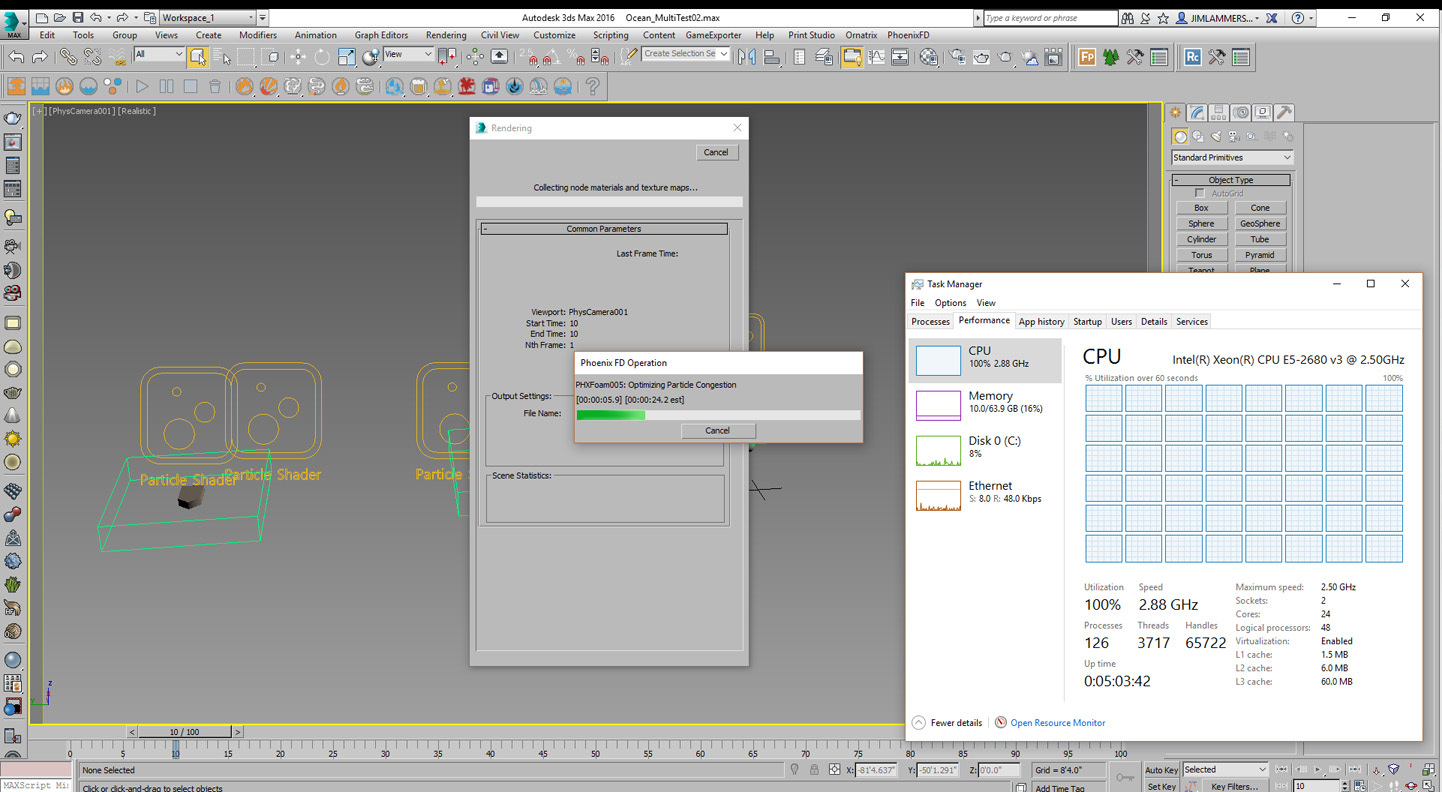Viewport: 1442px width, 792px height.
Task: Open the Selected key filter dropdown
Action: 1225,770
